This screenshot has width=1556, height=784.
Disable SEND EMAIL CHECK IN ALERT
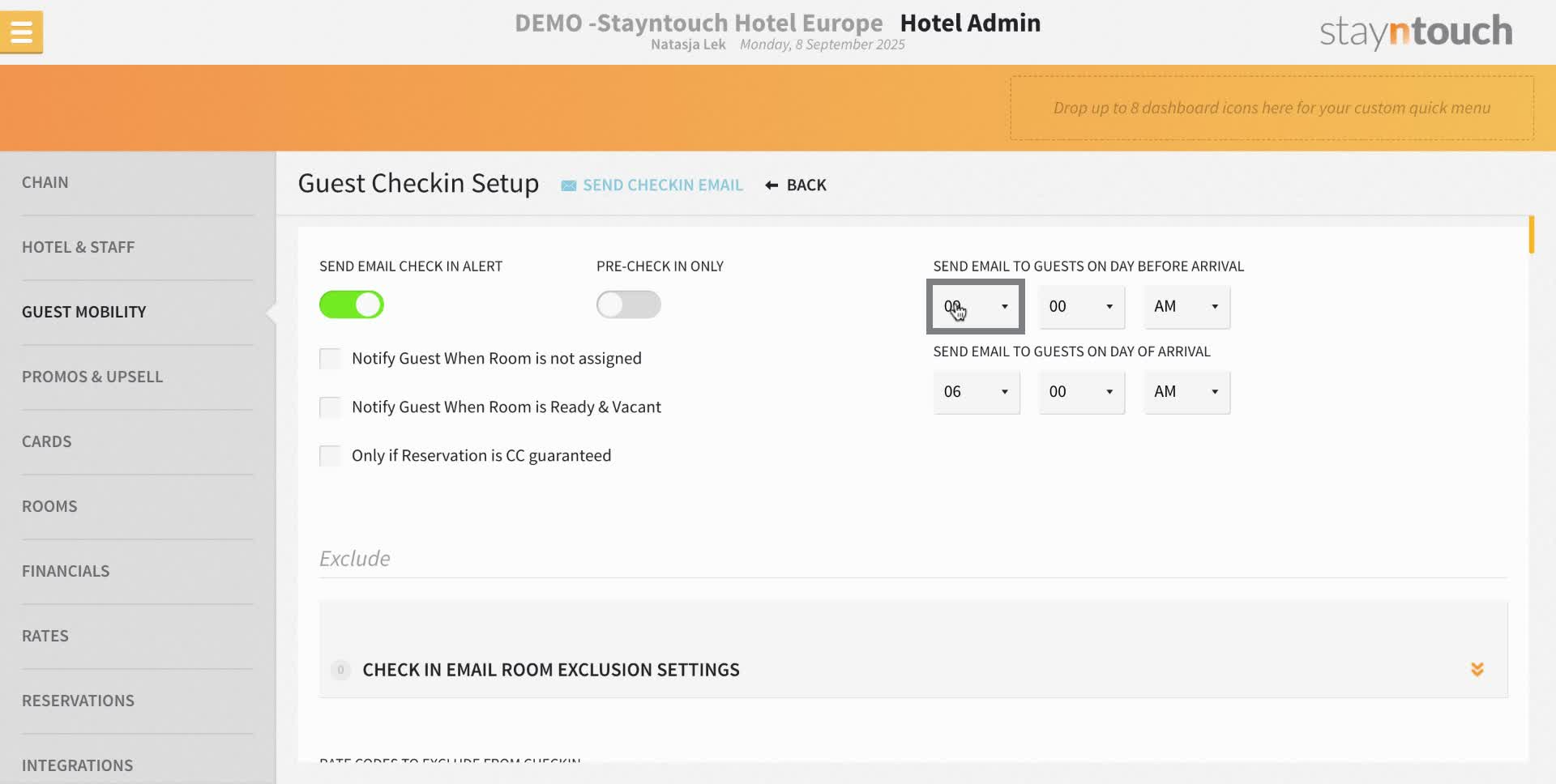click(351, 305)
